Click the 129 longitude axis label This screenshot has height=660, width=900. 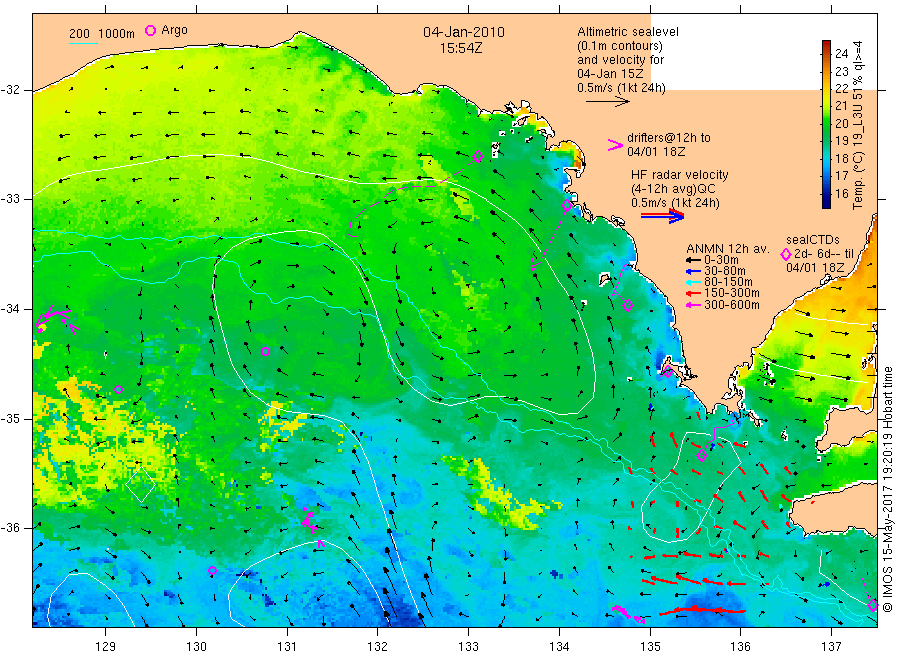[106, 646]
